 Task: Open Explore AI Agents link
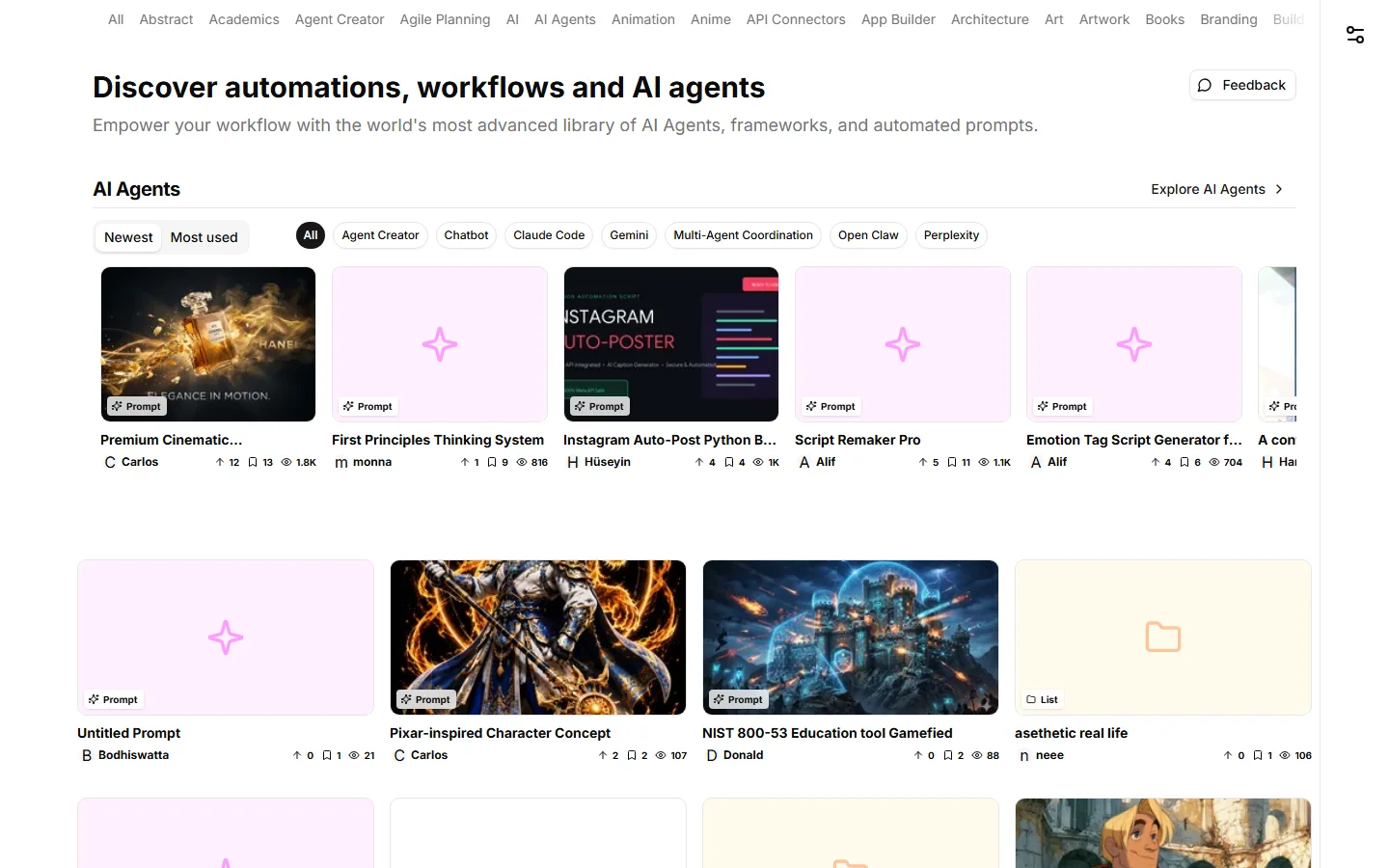tap(1217, 189)
